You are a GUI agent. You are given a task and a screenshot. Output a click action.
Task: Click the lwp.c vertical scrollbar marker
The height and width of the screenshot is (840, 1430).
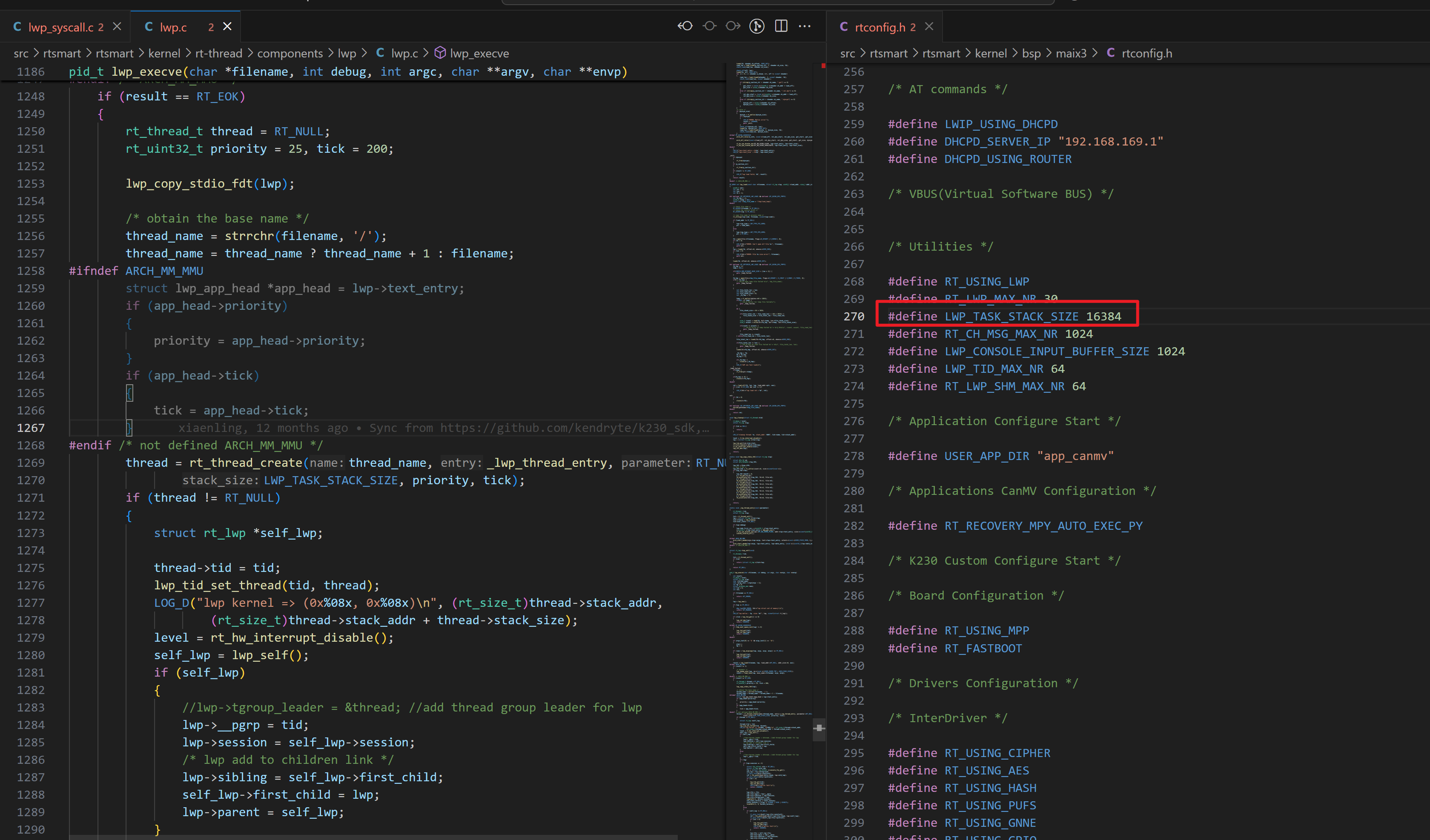click(x=819, y=728)
